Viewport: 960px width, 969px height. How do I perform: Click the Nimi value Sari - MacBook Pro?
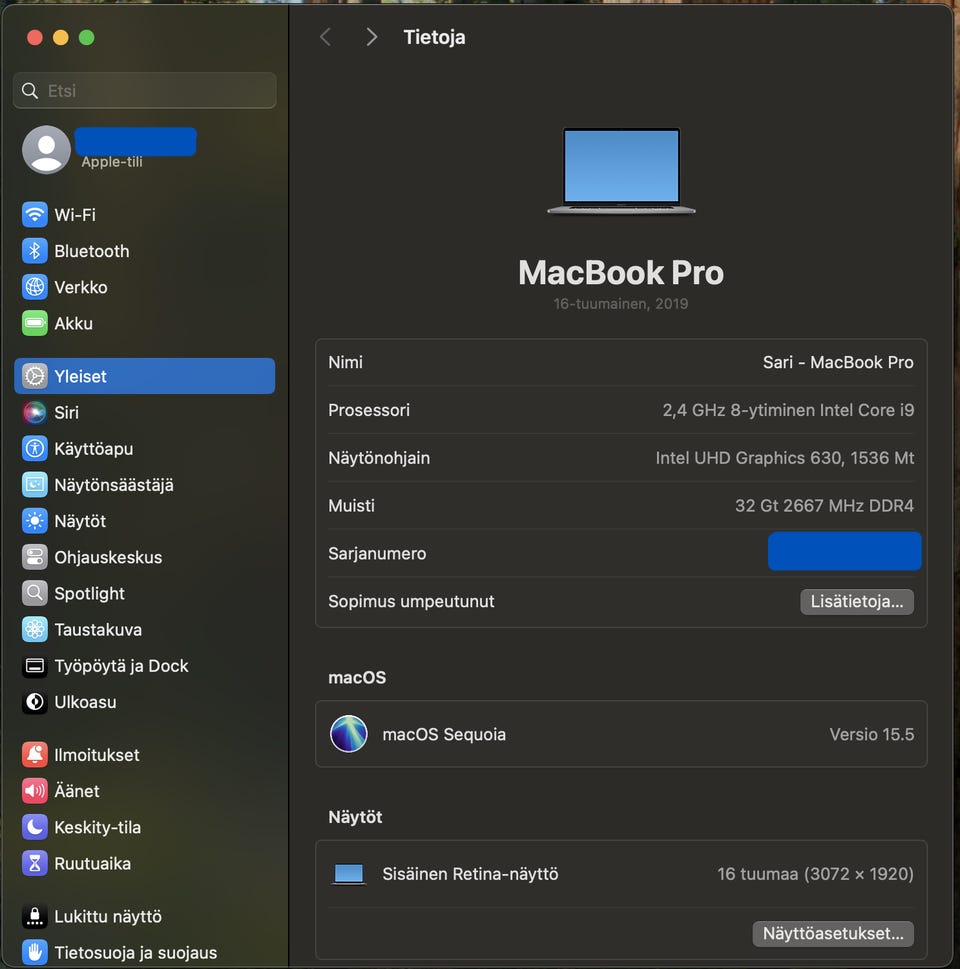pyautogui.click(x=838, y=362)
